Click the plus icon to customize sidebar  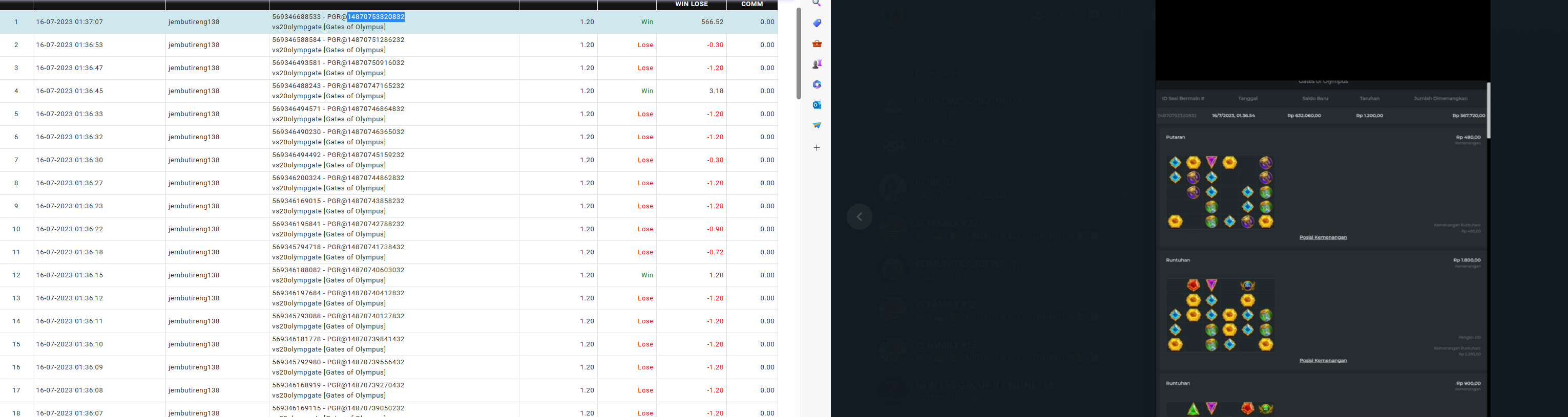(x=817, y=148)
